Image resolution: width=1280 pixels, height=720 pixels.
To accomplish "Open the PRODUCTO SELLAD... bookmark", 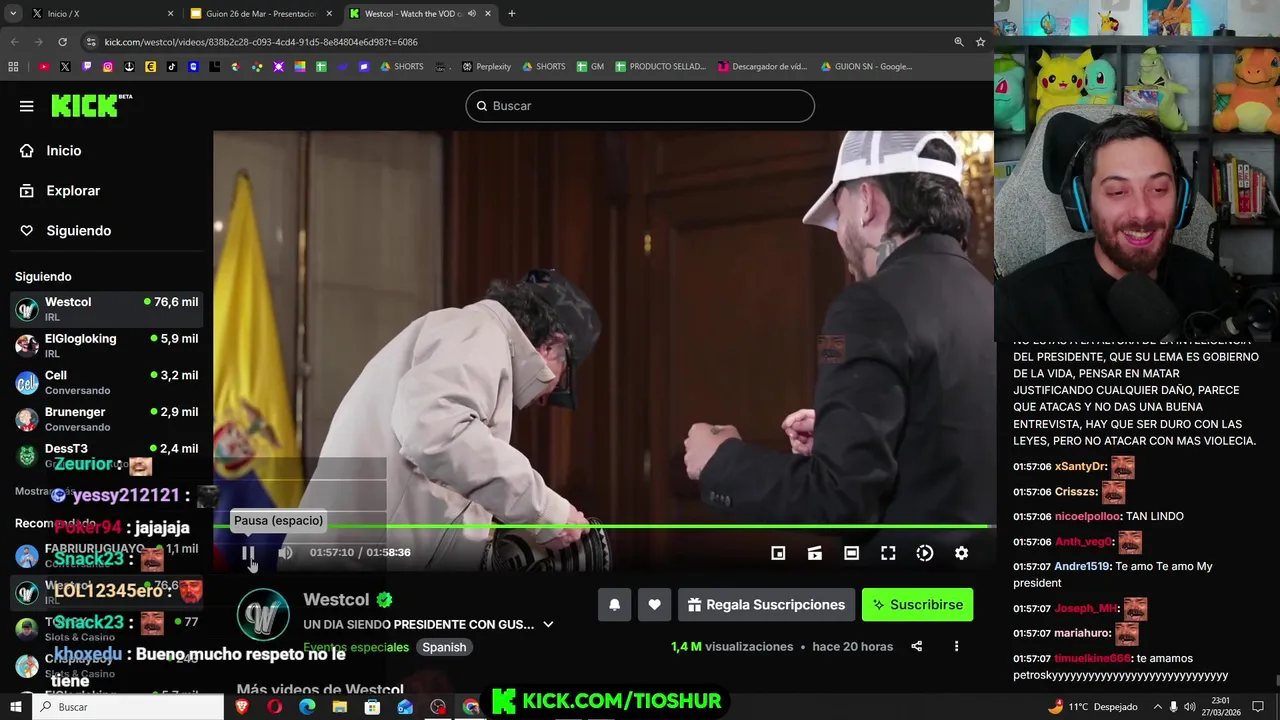I will pos(660,67).
